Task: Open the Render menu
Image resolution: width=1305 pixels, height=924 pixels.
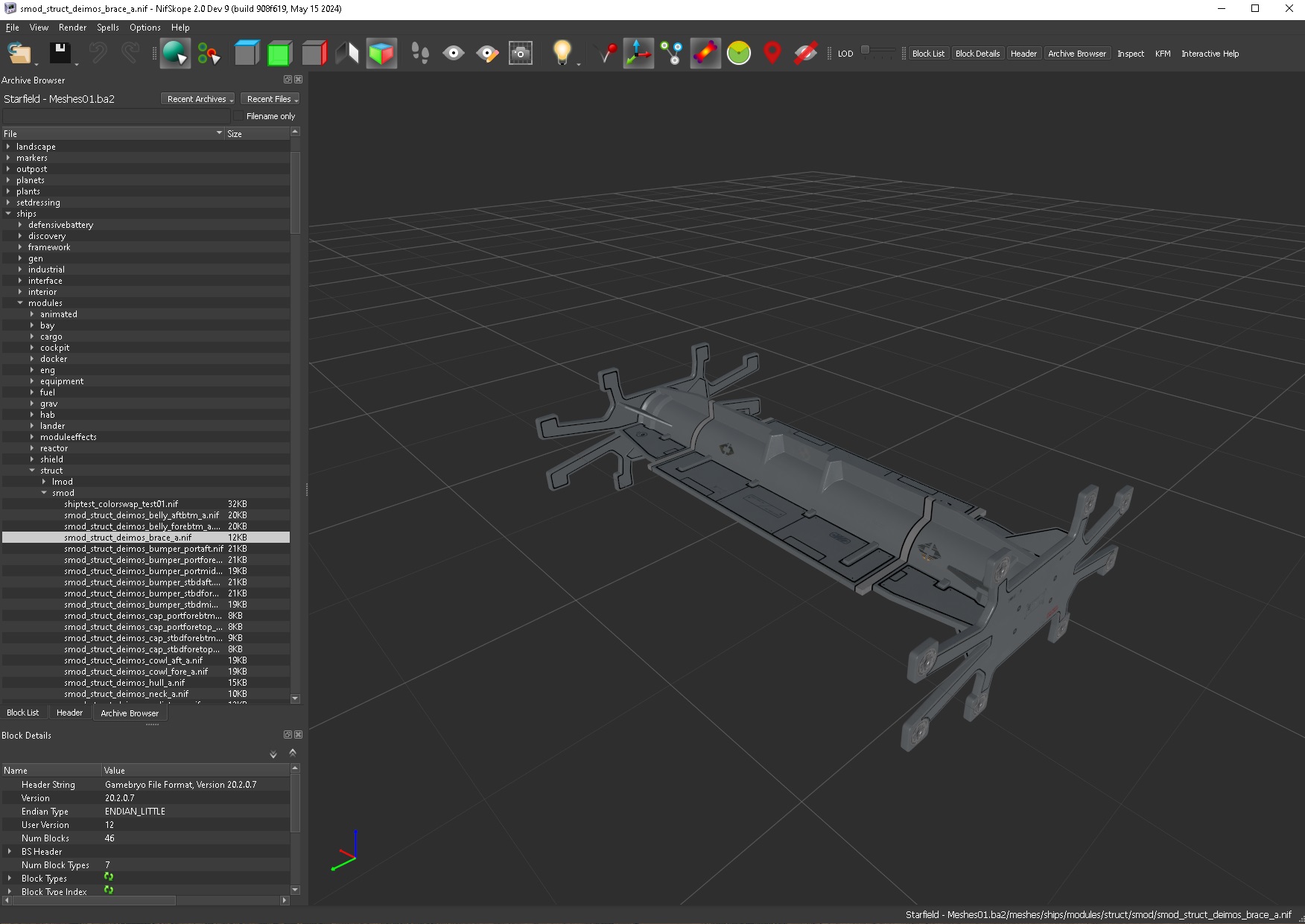Action: [73, 28]
